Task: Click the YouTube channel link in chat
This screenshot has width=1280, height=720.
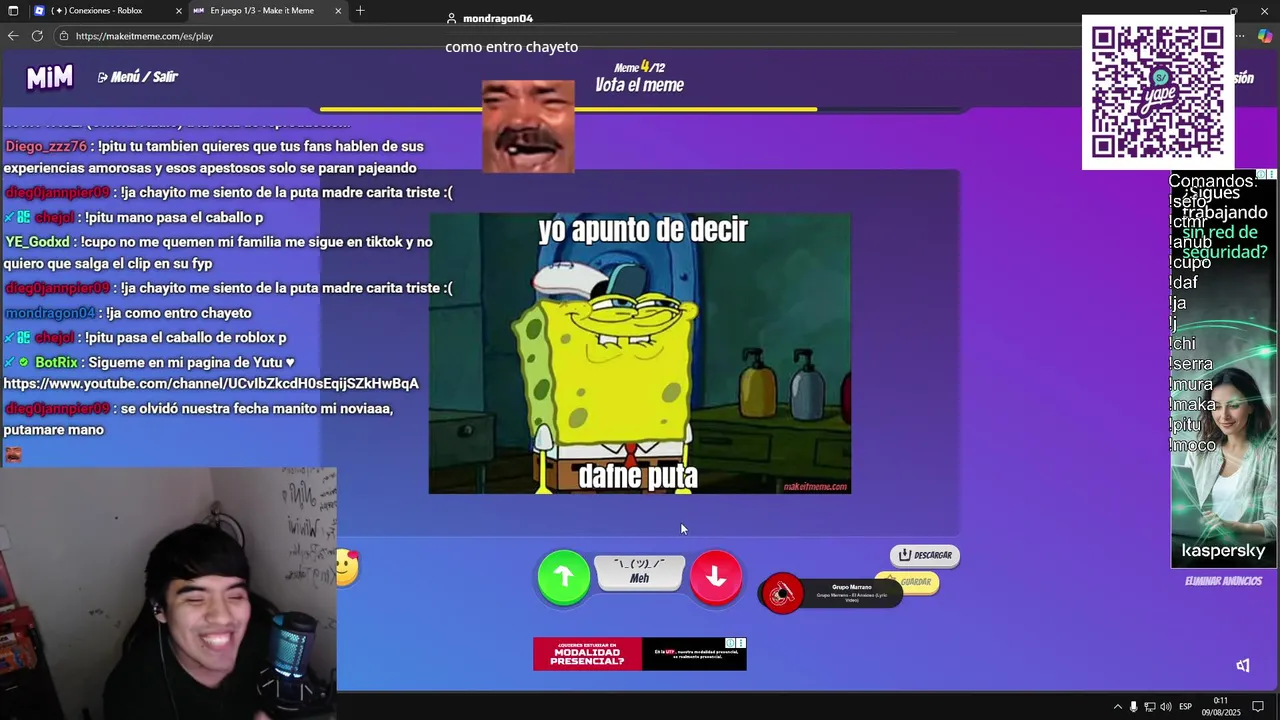Action: click(x=211, y=384)
